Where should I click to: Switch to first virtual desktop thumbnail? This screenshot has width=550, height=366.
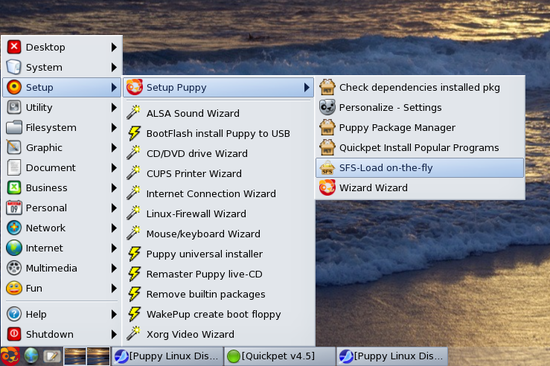pyautogui.click(x=75, y=356)
